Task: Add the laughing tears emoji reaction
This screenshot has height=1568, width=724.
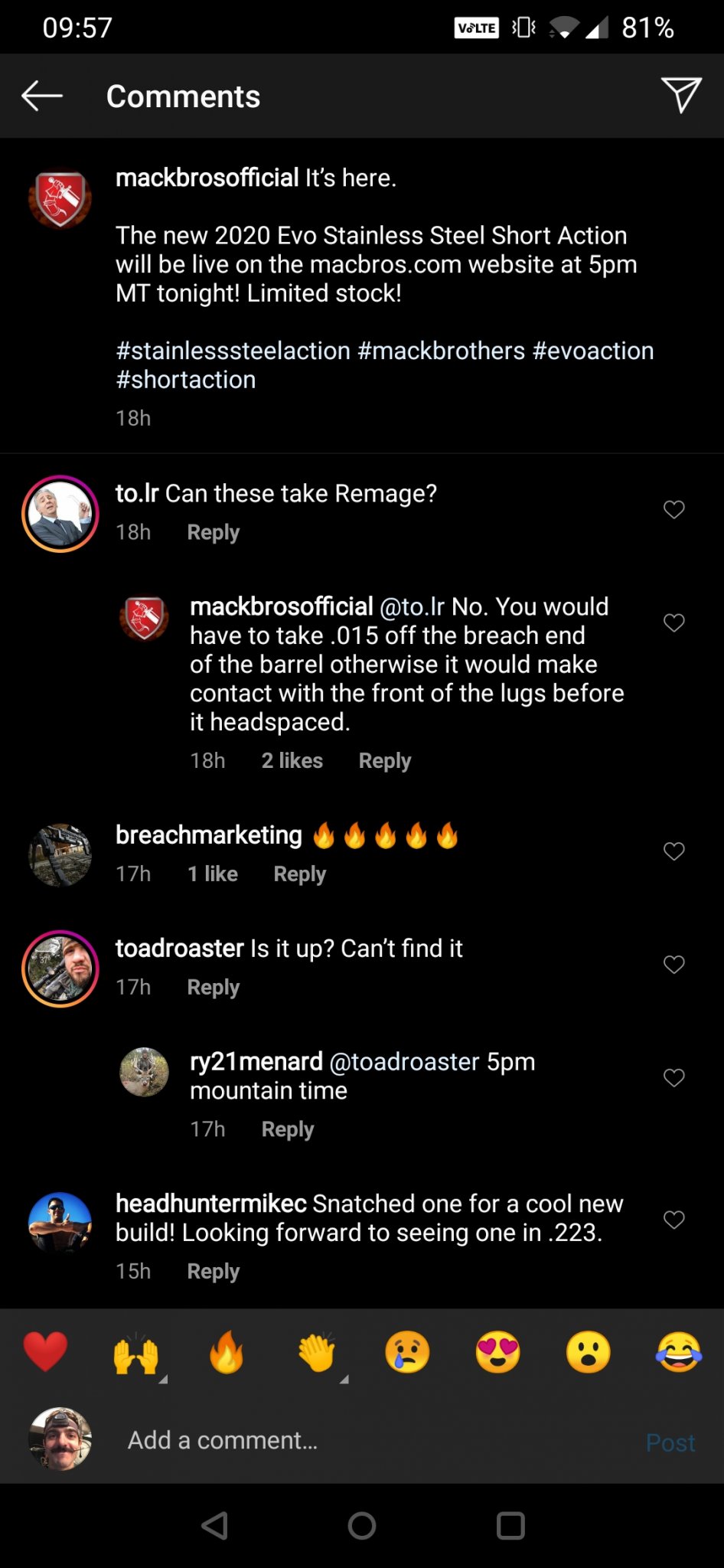Action: [678, 1351]
